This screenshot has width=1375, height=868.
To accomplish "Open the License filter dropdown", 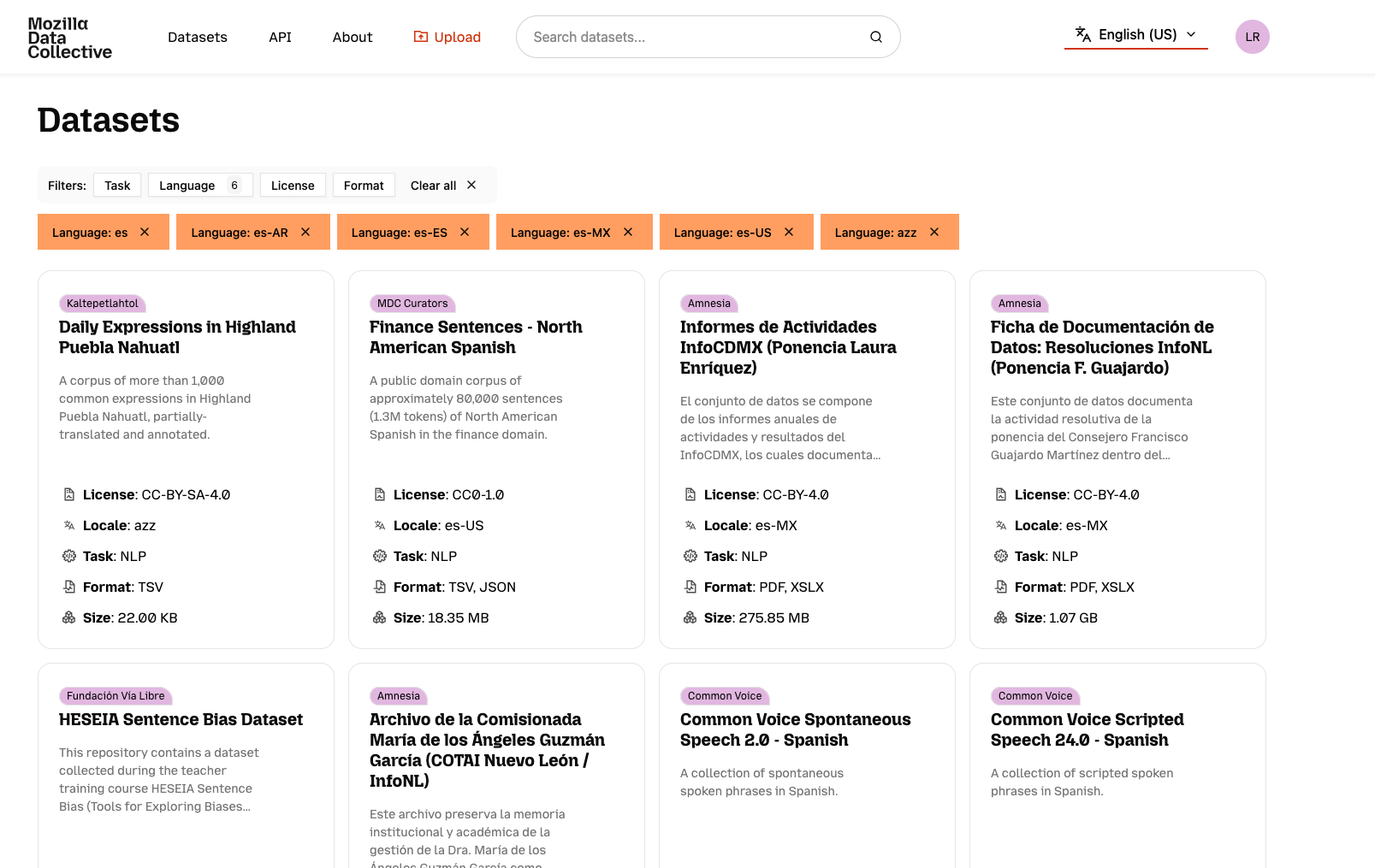I will point(293,185).
